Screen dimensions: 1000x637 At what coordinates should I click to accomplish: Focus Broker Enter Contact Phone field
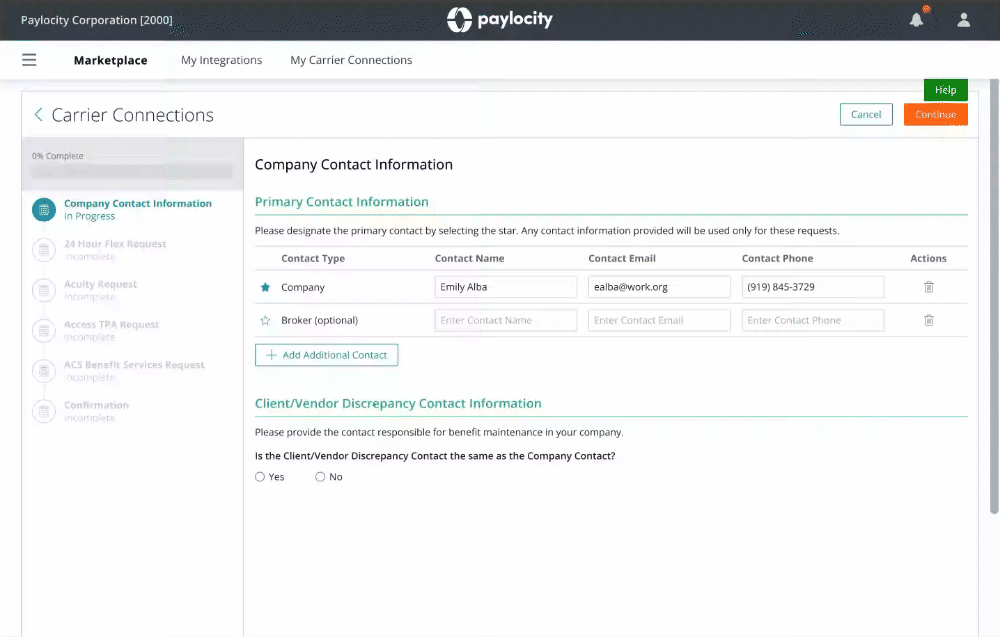[812, 320]
